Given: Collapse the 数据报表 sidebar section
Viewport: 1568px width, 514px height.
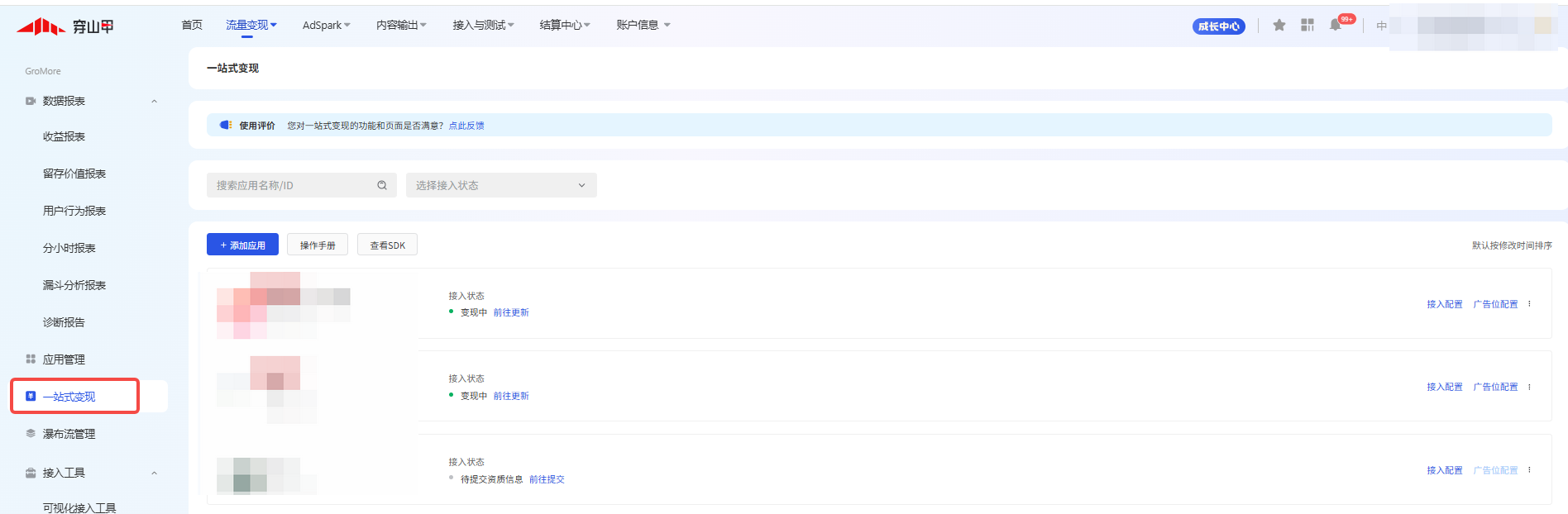Looking at the screenshot, I should pyautogui.click(x=154, y=102).
